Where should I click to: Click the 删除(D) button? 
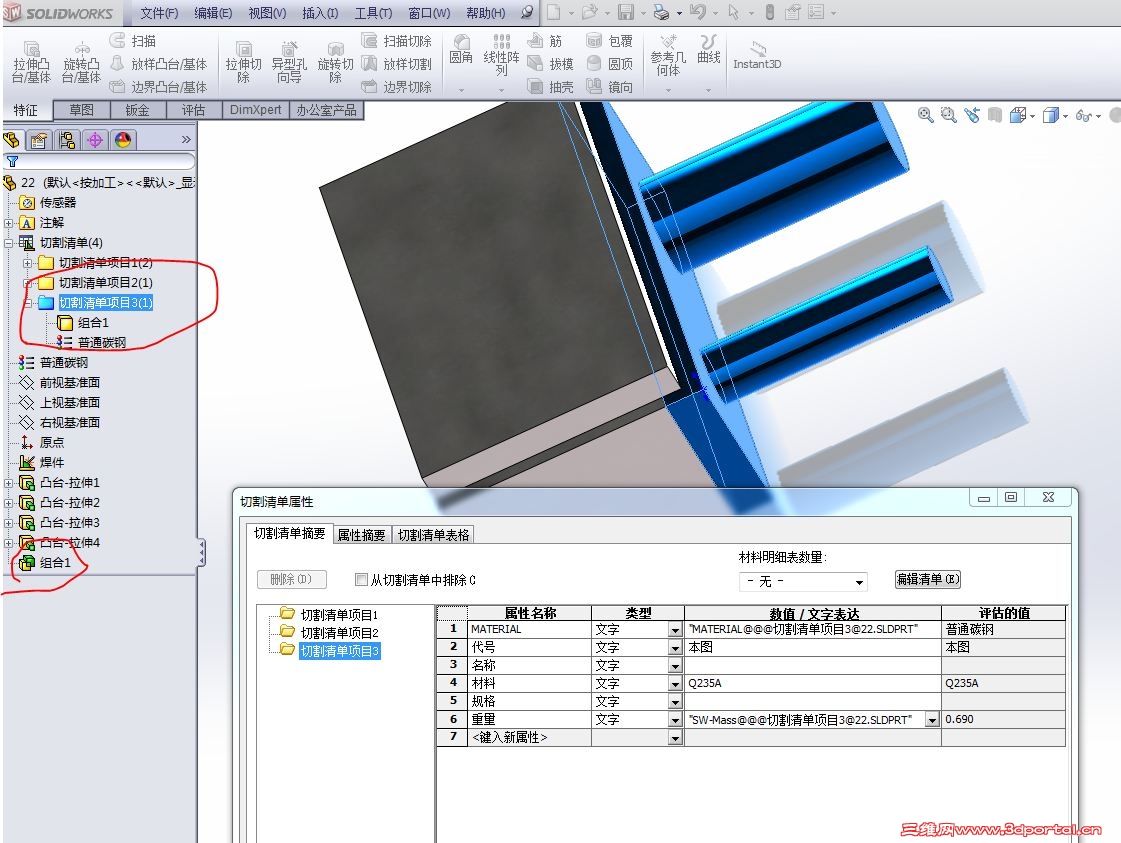coord(292,579)
